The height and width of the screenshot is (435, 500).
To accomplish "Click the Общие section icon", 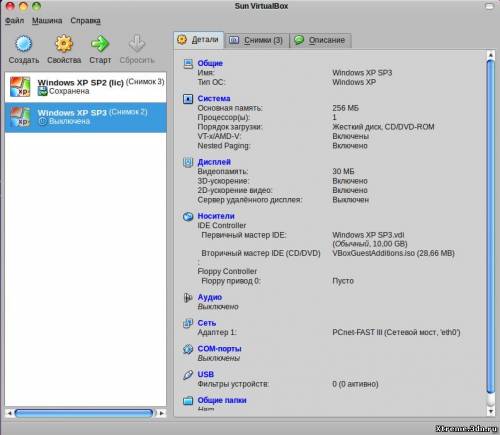I will [x=188, y=63].
